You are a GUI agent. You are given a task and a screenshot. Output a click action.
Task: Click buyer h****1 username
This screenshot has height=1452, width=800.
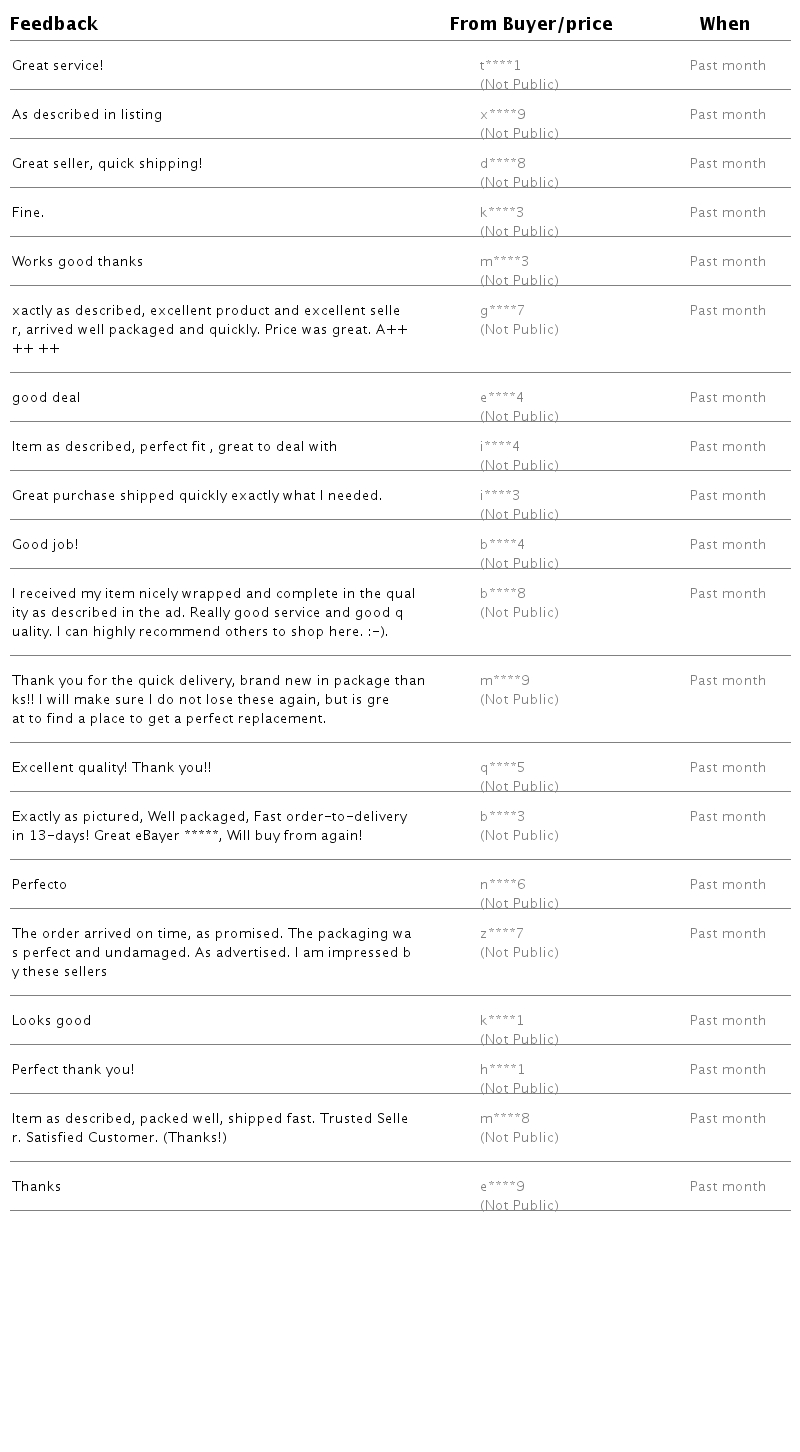(502, 1070)
